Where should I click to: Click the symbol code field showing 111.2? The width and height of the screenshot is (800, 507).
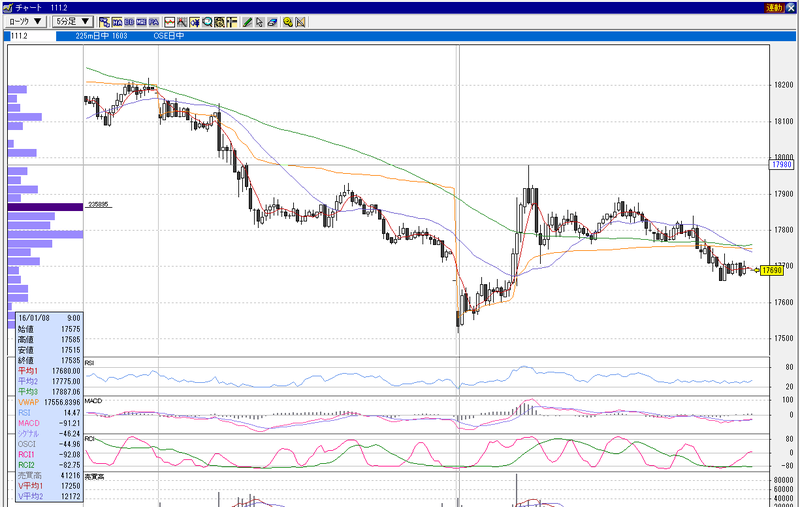pos(30,36)
